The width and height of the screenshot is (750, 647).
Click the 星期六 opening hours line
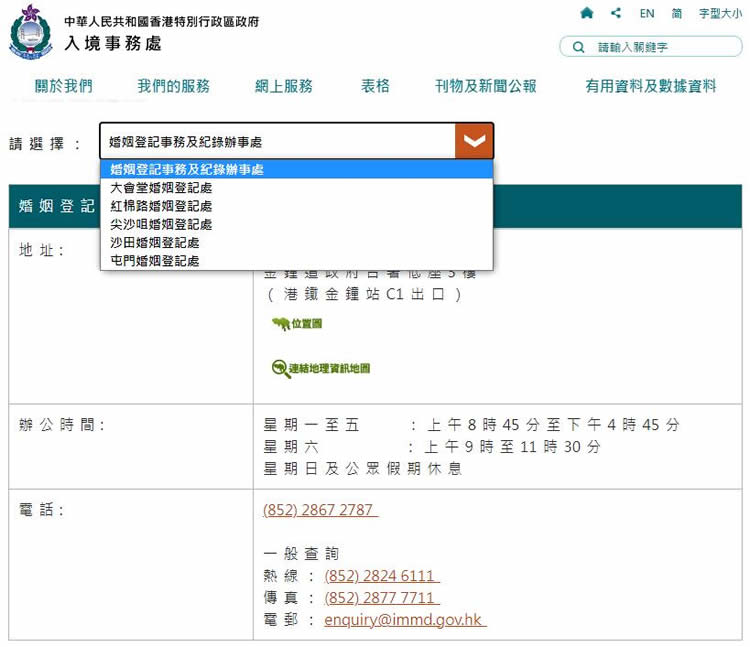[432, 447]
